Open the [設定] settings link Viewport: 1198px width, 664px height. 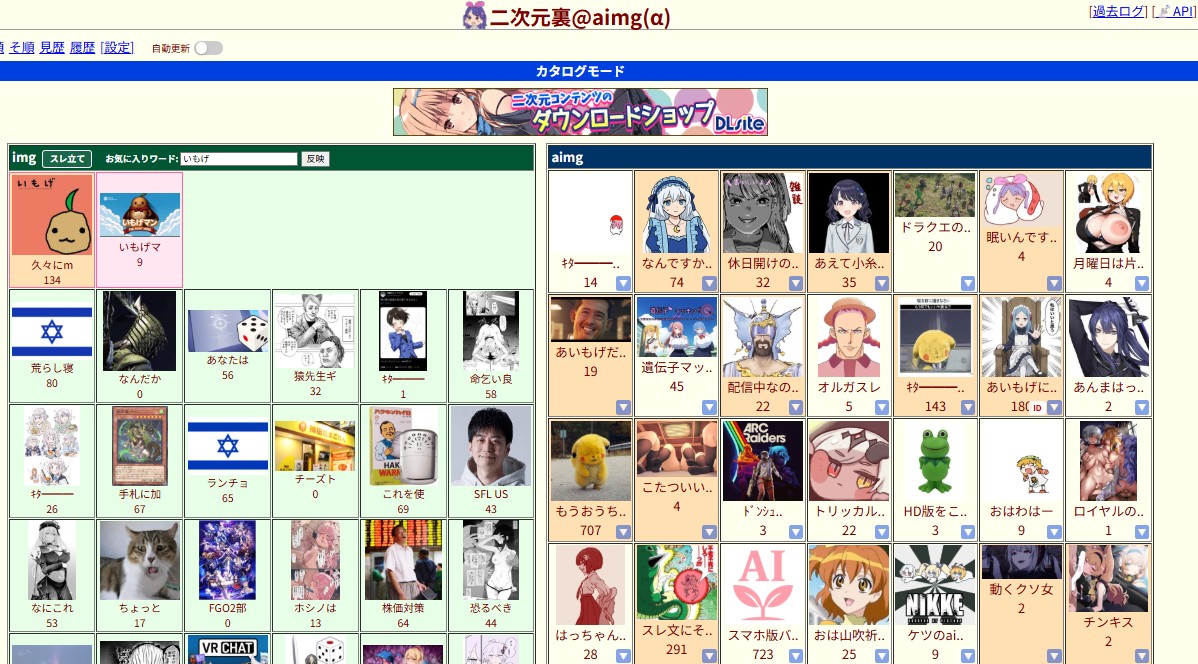coord(117,47)
